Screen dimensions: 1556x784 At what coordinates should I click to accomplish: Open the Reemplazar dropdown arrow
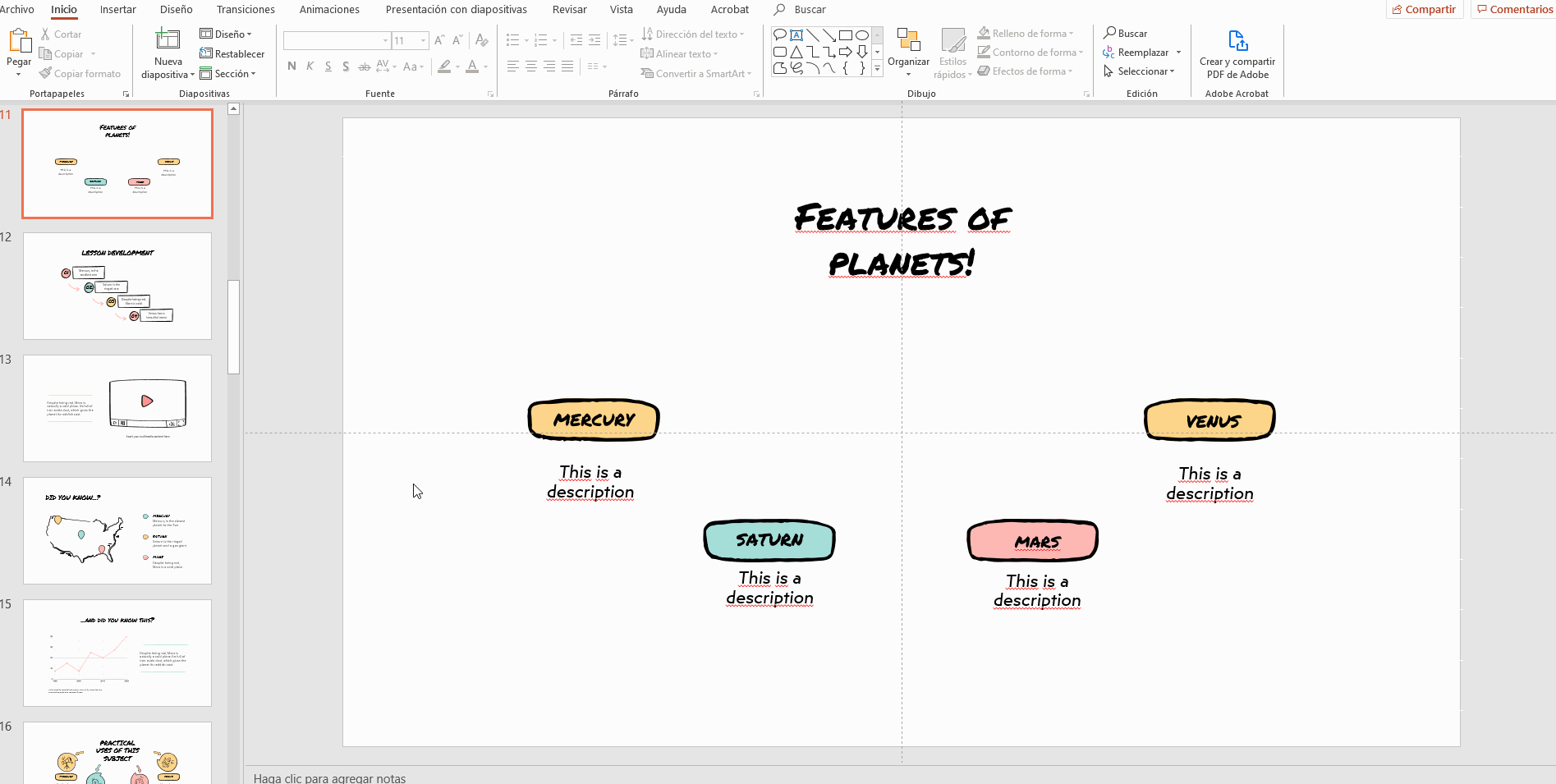tap(1178, 52)
